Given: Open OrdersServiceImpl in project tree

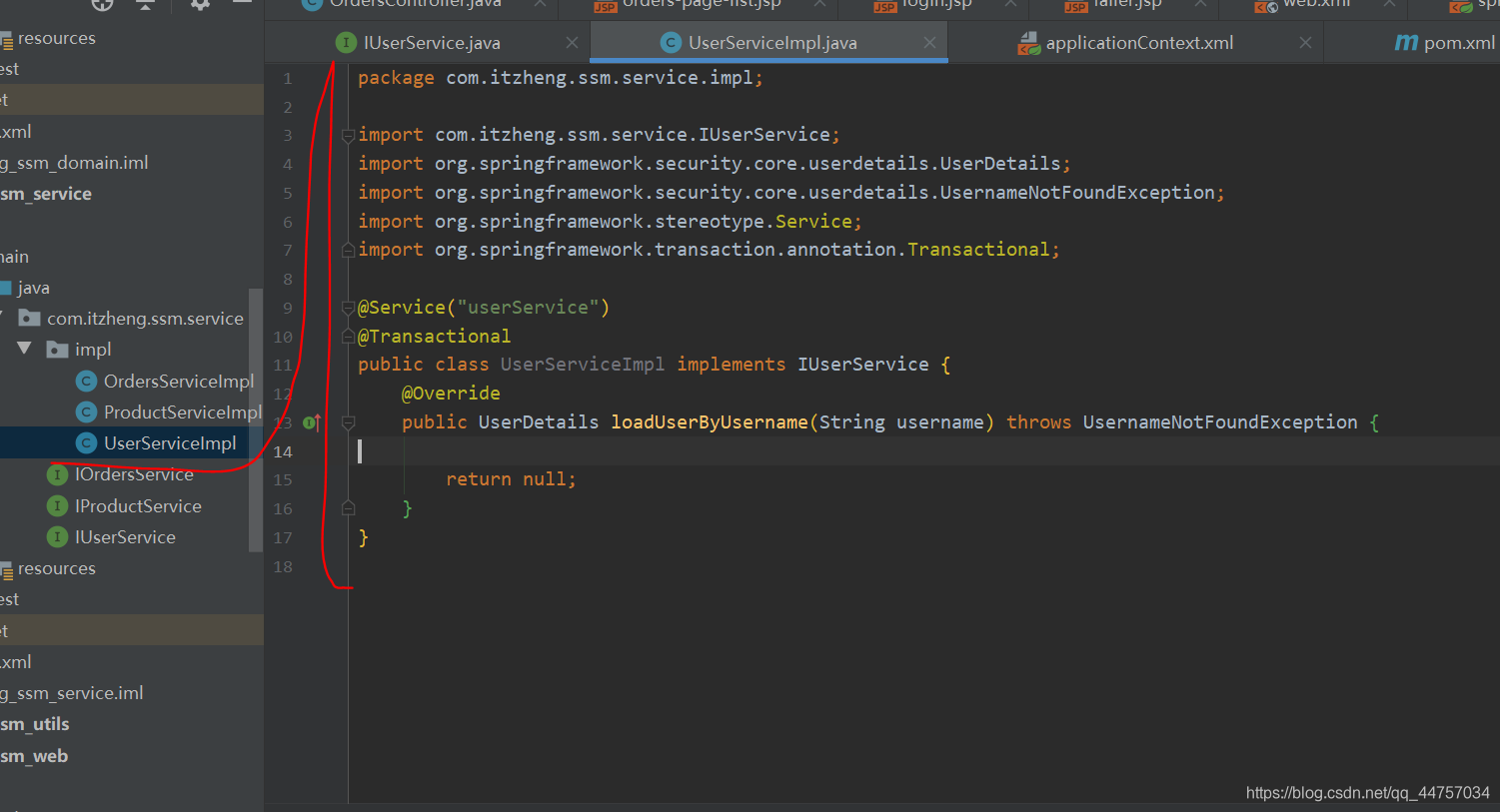Looking at the screenshot, I should click(179, 382).
